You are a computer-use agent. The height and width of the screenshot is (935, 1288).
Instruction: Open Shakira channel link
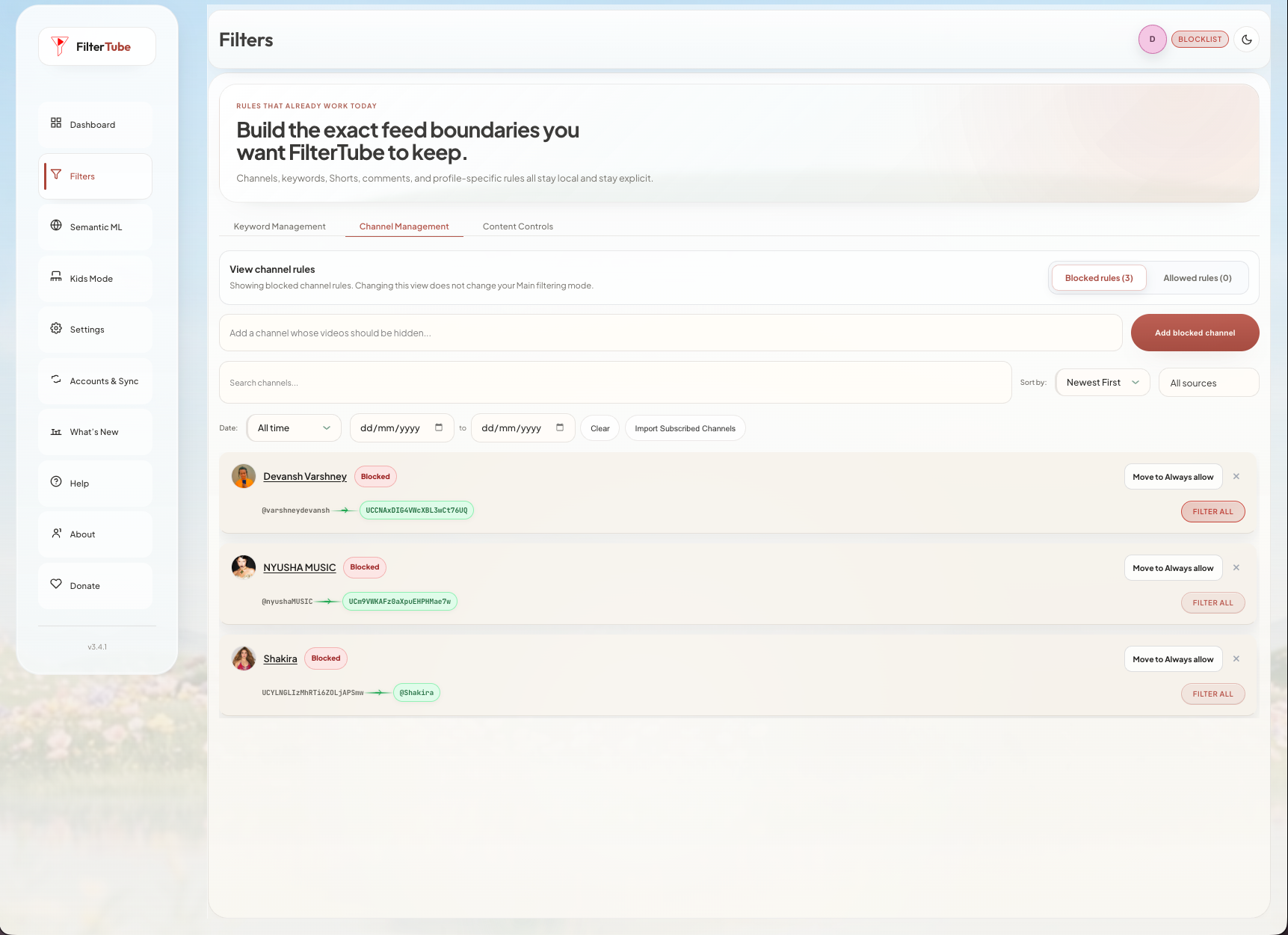pyautogui.click(x=280, y=658)
